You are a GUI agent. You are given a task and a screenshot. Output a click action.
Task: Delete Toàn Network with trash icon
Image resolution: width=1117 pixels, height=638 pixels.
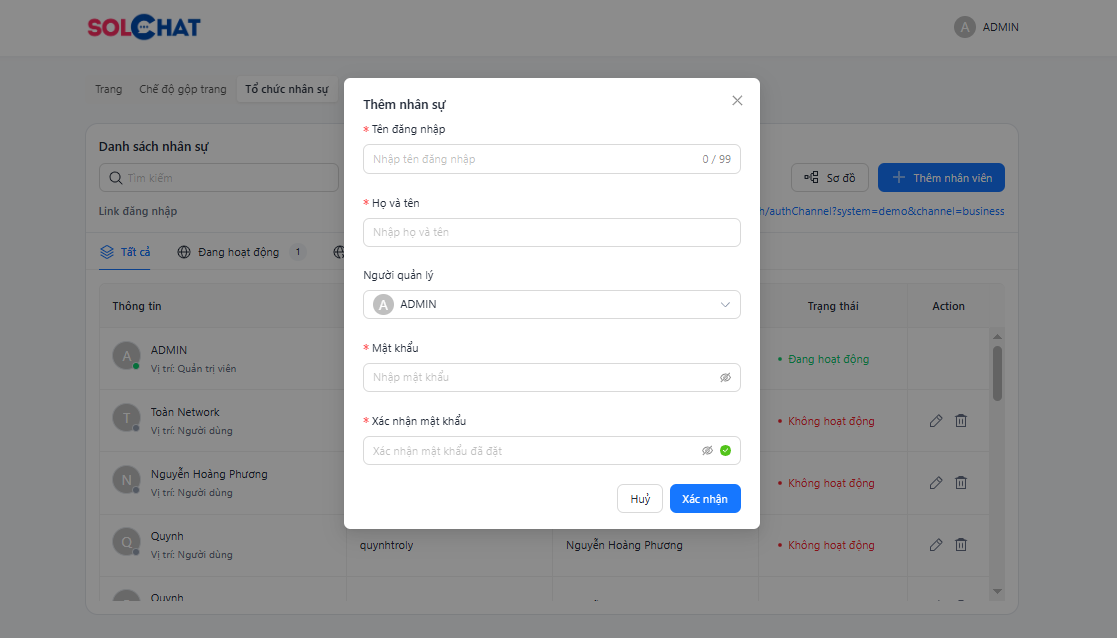point(960,421)
